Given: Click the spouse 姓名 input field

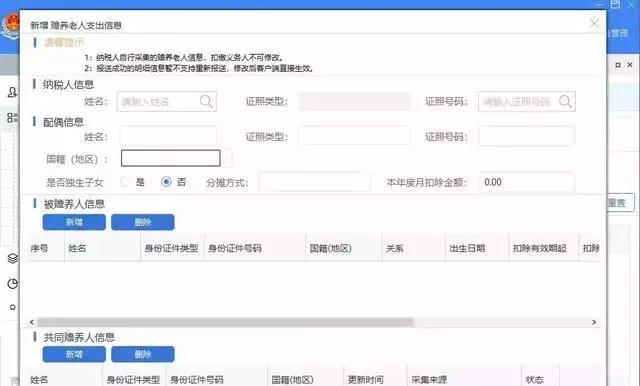Looking at the screenshot, I should click(x=168, y=136).
